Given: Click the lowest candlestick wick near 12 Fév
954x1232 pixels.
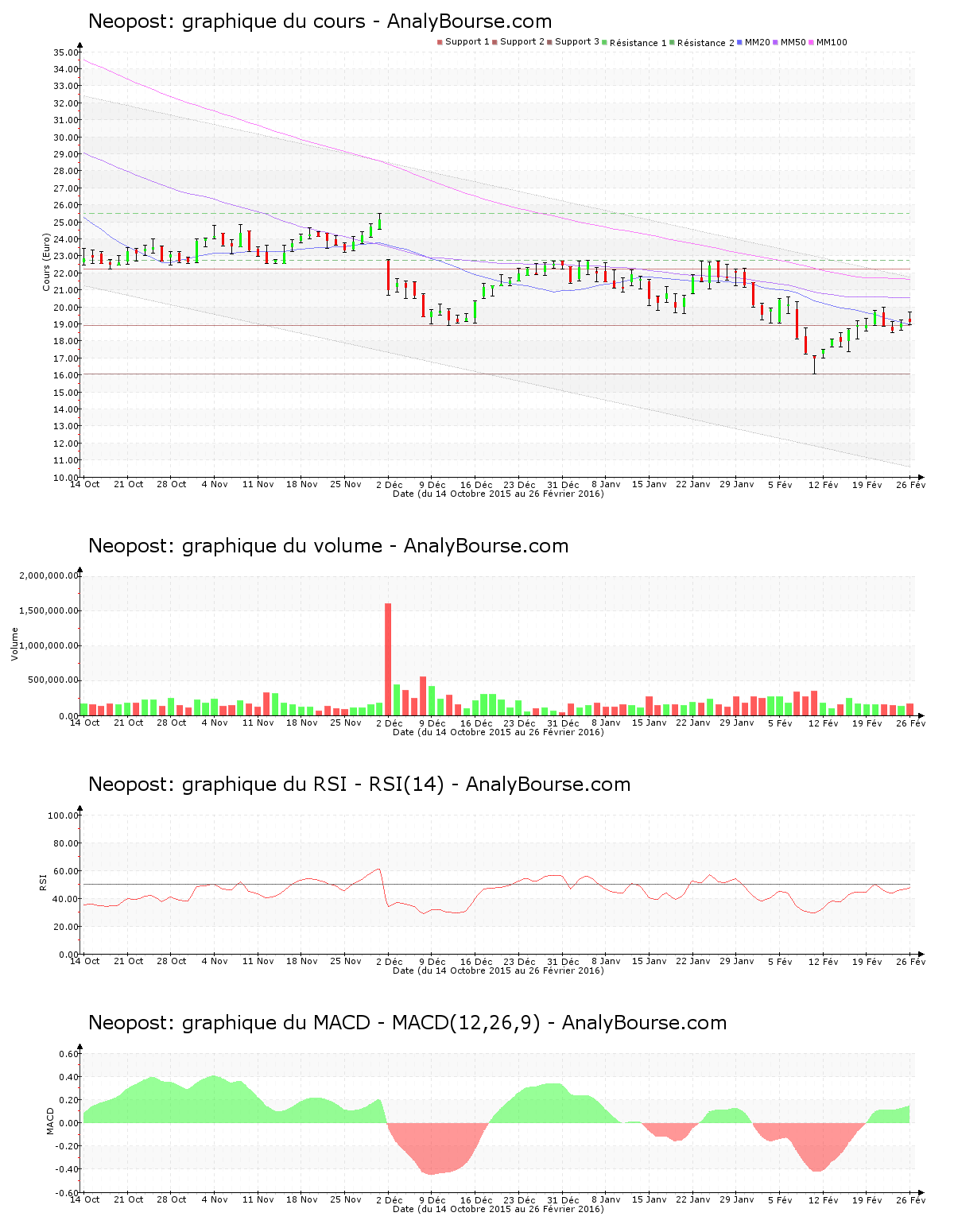Looking at the screenshot, I should tap(814, 365).
